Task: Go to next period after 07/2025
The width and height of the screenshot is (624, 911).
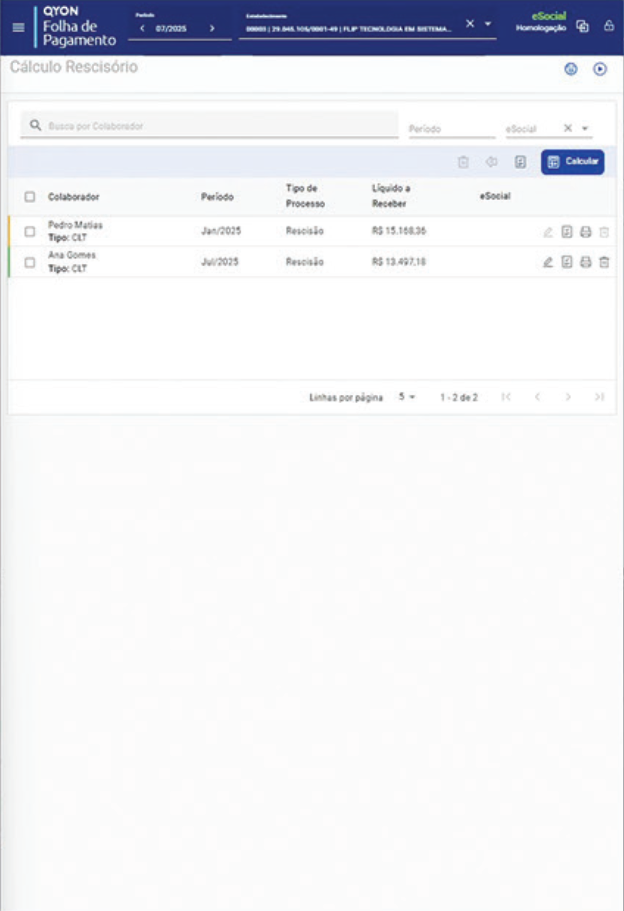Action: (212, 28)
